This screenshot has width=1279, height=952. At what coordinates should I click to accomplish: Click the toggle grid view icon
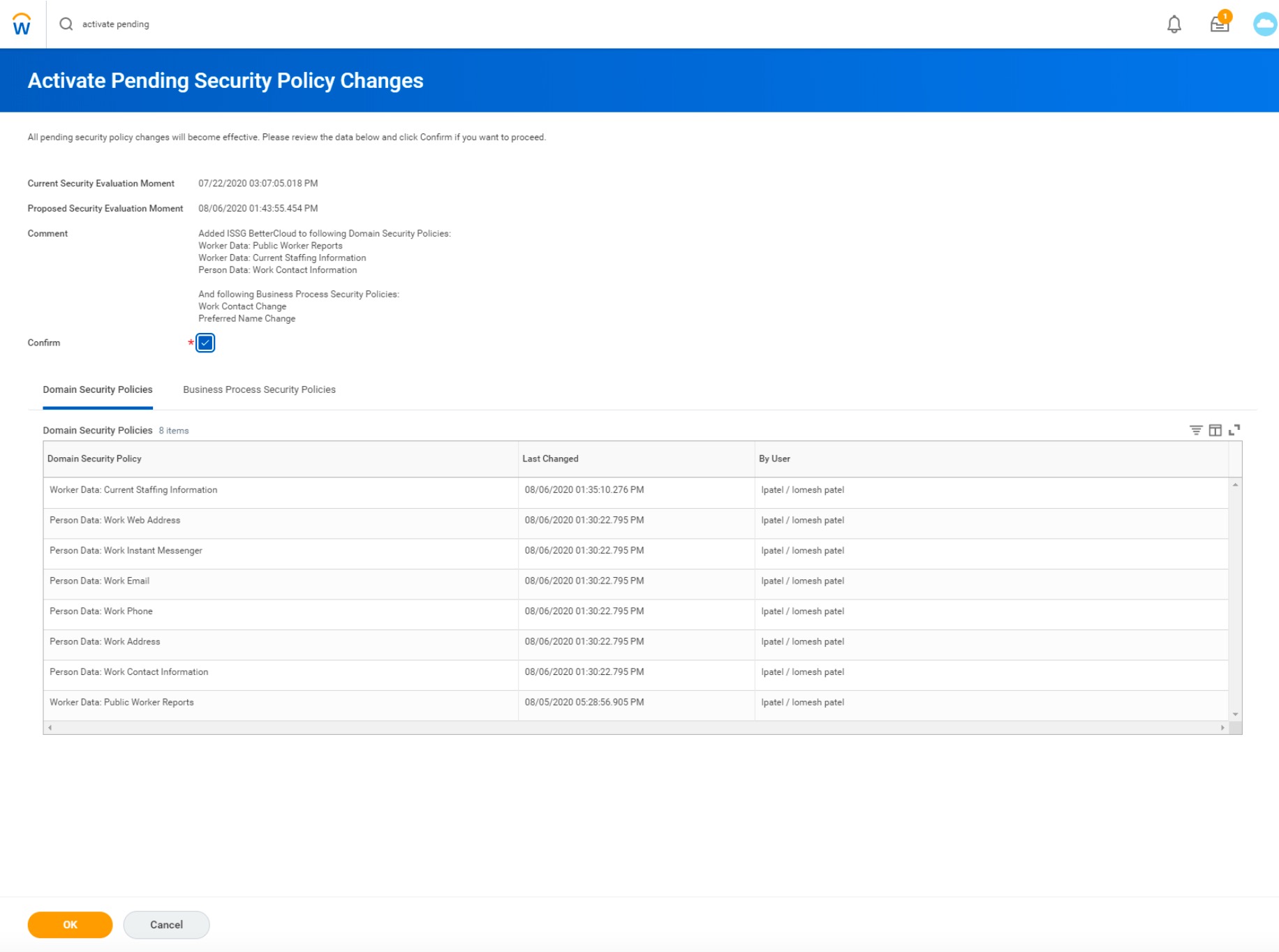[1215, 430]
